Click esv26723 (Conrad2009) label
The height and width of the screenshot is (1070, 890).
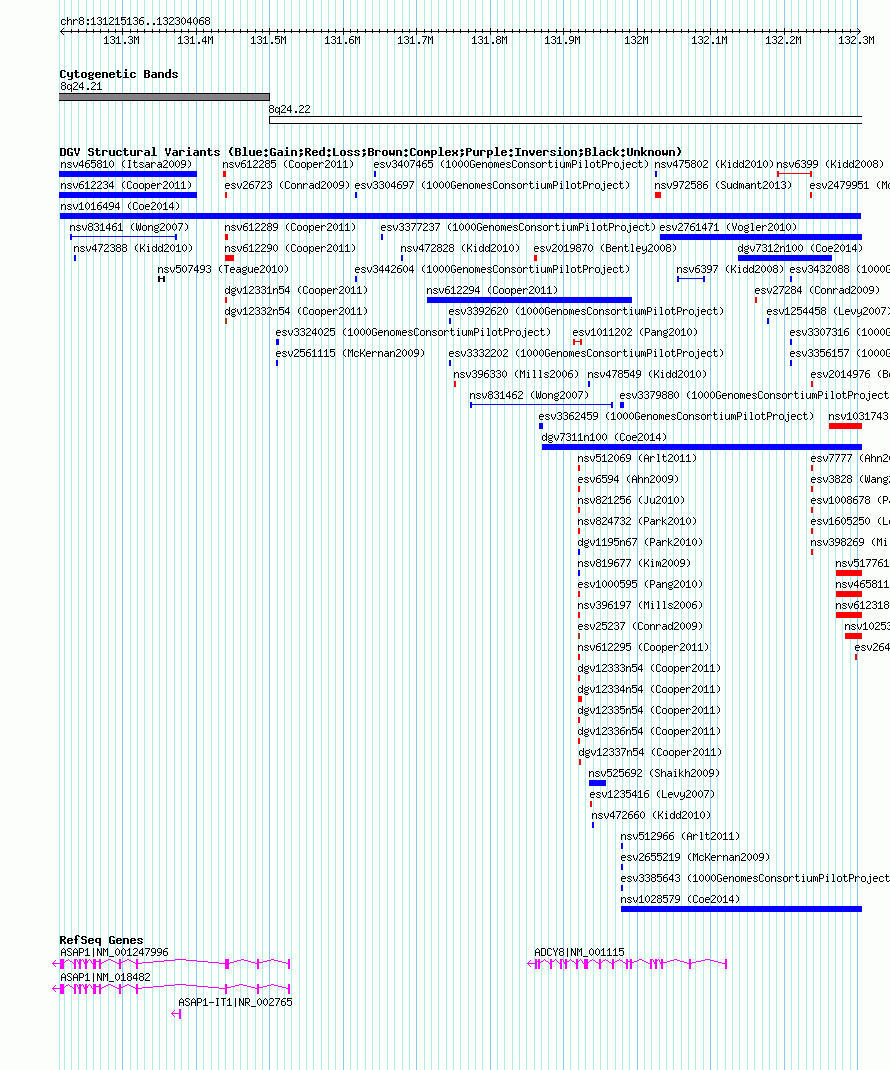[287, 186]
